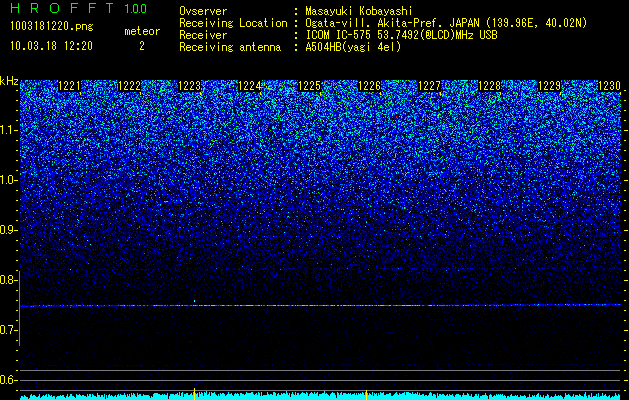Click the 1222 time marker
Image resolution: width=629 pixels, height=400 pixels.
point(130,86)
